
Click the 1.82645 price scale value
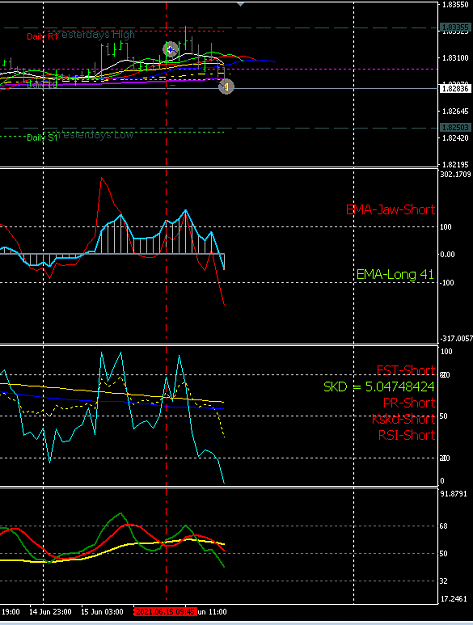click(x=455, y=111)
